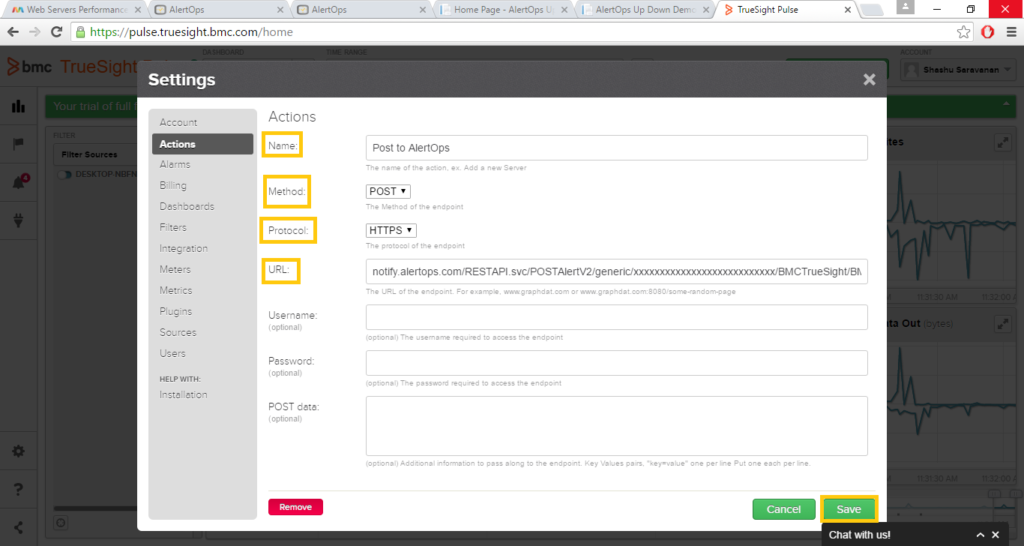Open the Protocol HTTPS dropdown

pyautogui.click(x=391, y=231)
